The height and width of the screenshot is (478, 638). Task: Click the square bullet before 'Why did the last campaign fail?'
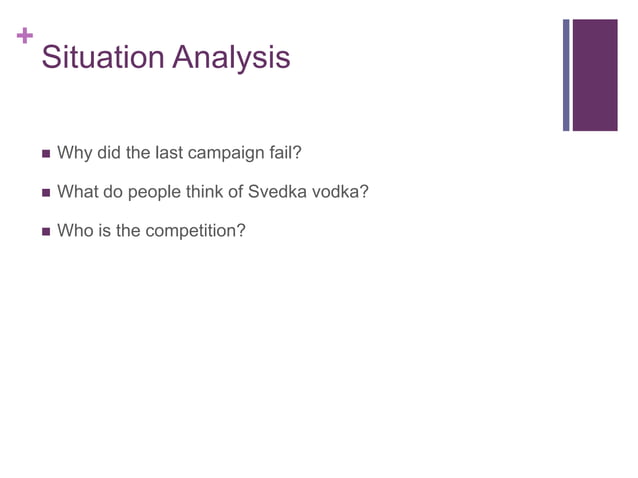44,154
